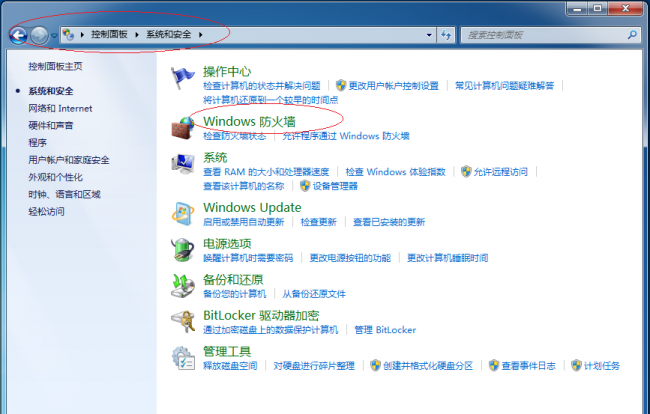The height and width of the screenshot is (414, 650).
Task: Click 查看已安装的更新 link
Action: pos(389,222)
